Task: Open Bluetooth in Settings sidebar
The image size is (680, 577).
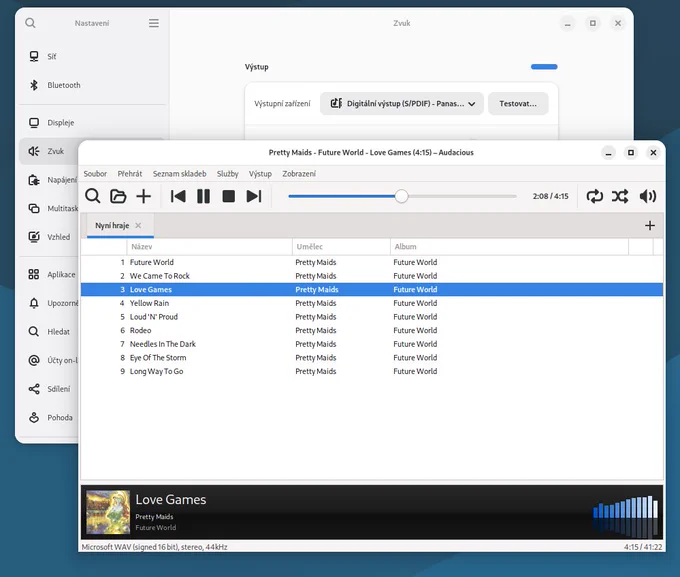Action: tap(92, 85)
